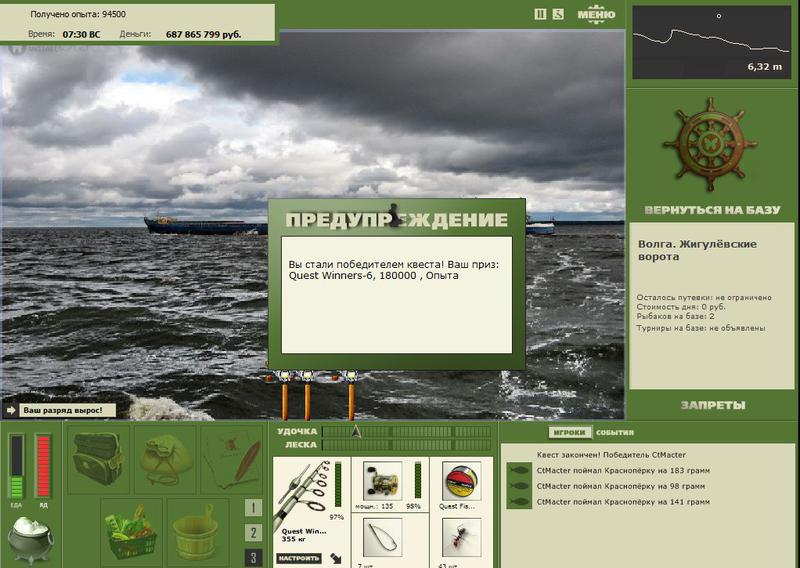Click the time value 07:30 ВС
Viewport: 800px width, 568px height.
[82, 35]
